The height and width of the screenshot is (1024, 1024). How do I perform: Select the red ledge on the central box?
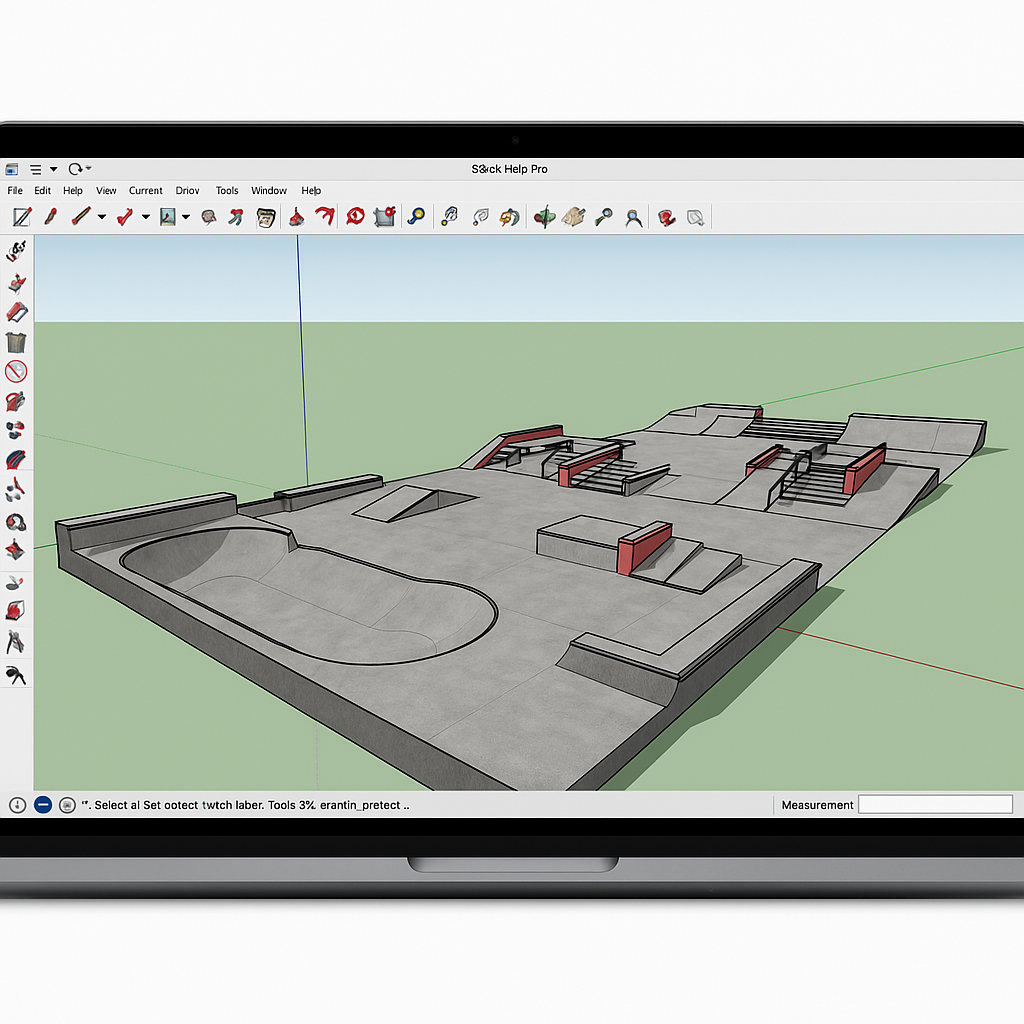point(644,547)
